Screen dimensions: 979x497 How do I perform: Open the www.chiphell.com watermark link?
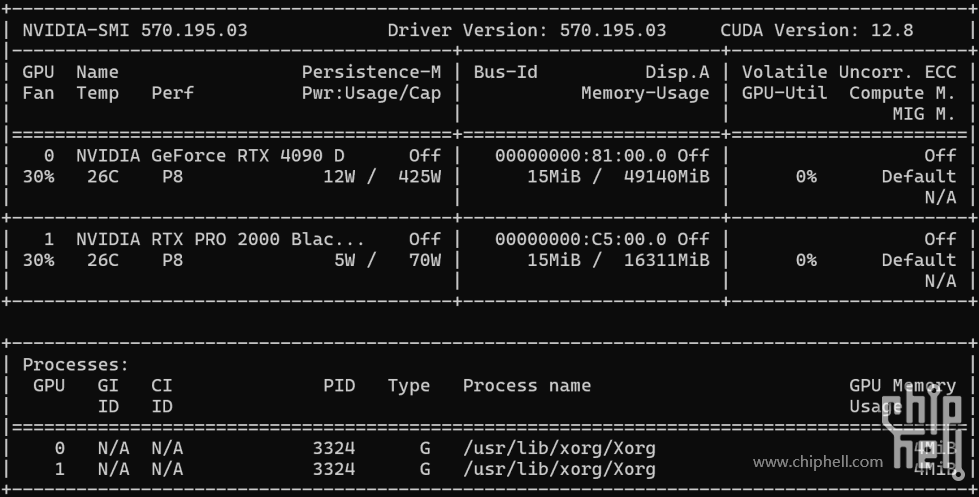click(818, 462)
